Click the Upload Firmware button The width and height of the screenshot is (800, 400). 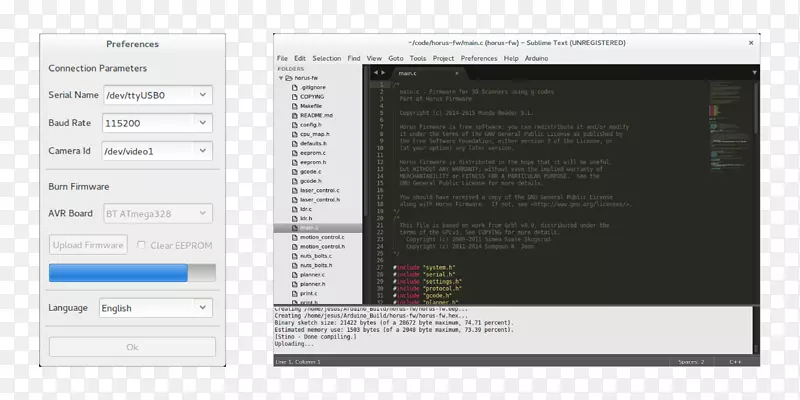coord(88,245)
